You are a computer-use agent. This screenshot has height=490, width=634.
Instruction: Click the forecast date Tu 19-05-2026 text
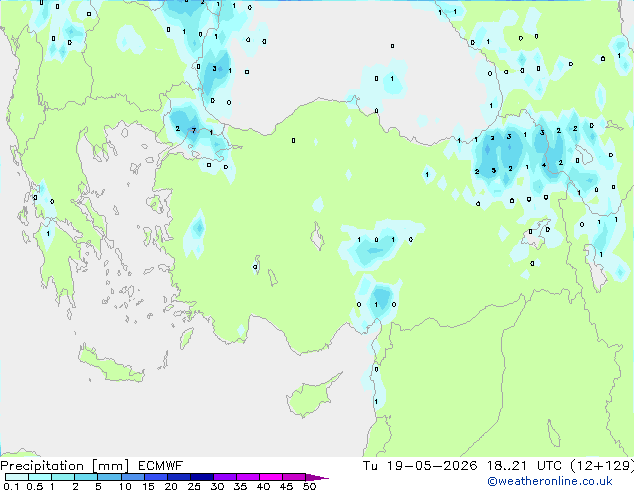(x=420, y=466)
